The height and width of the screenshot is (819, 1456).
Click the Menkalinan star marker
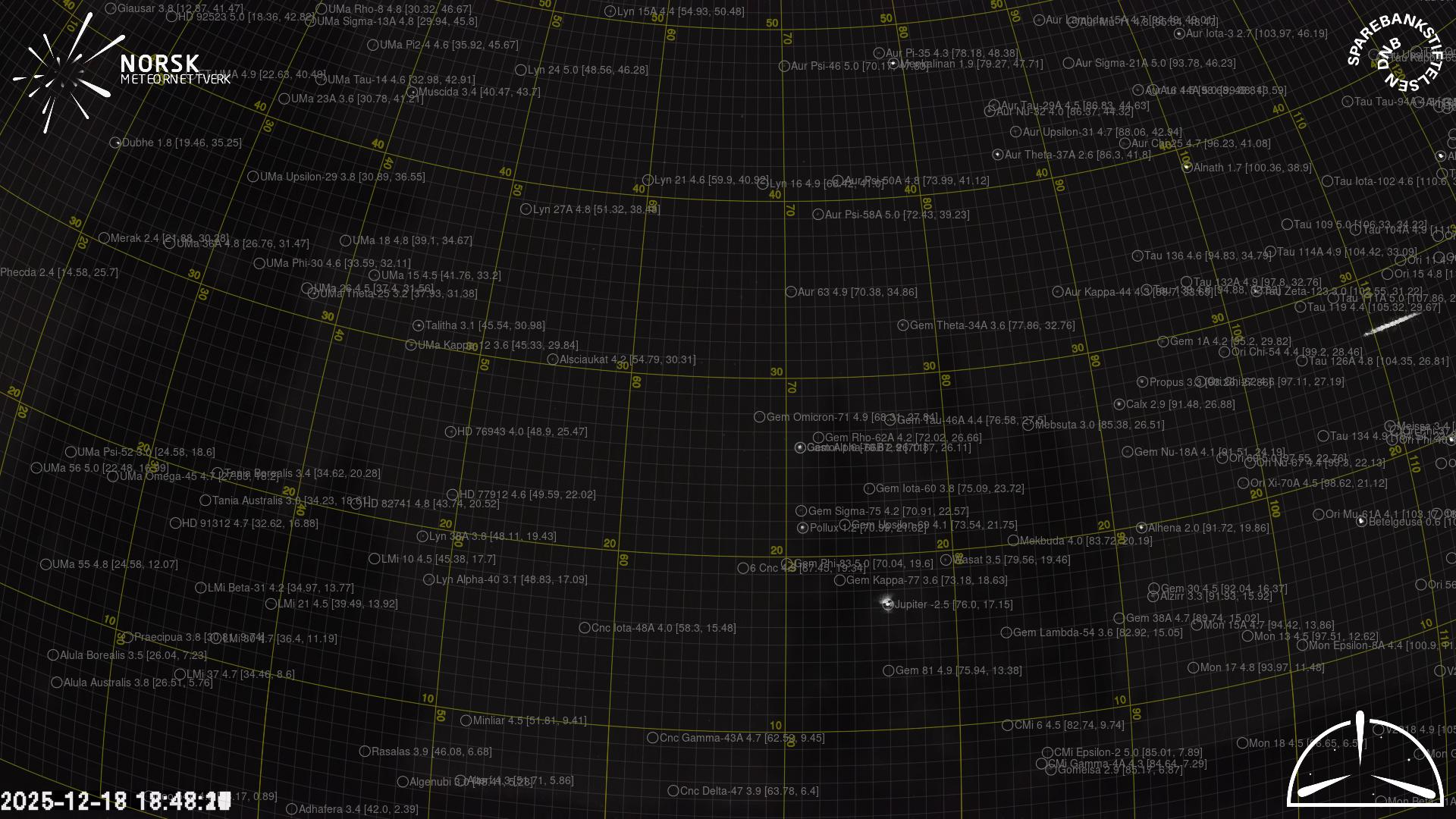[x=893, y=64]
